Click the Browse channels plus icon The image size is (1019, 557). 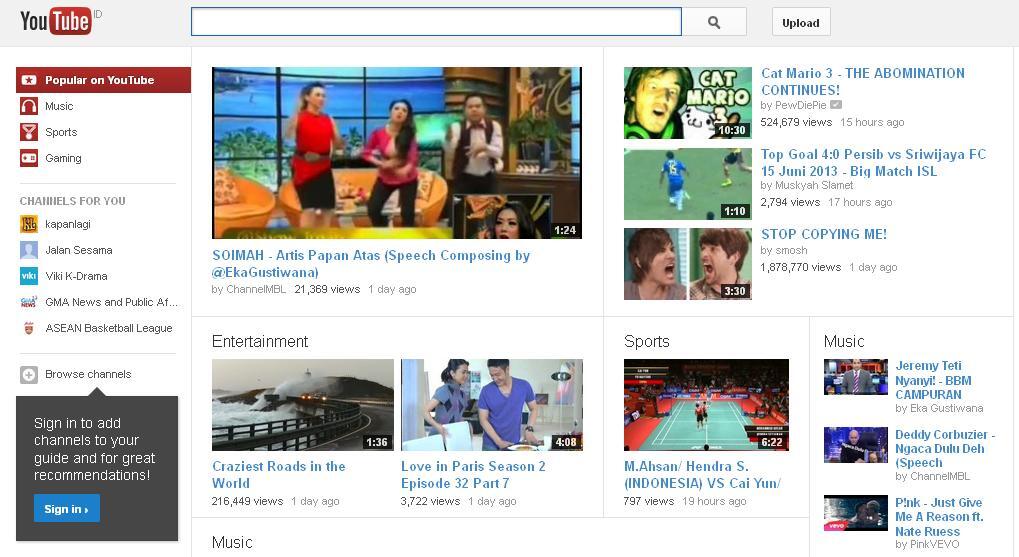pos(29,374)
